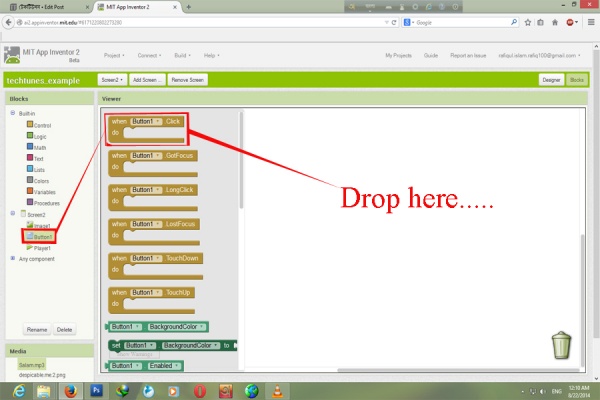Open the Control blocks drawer
Screen dimensions: 600x400
tap(39, 125)
